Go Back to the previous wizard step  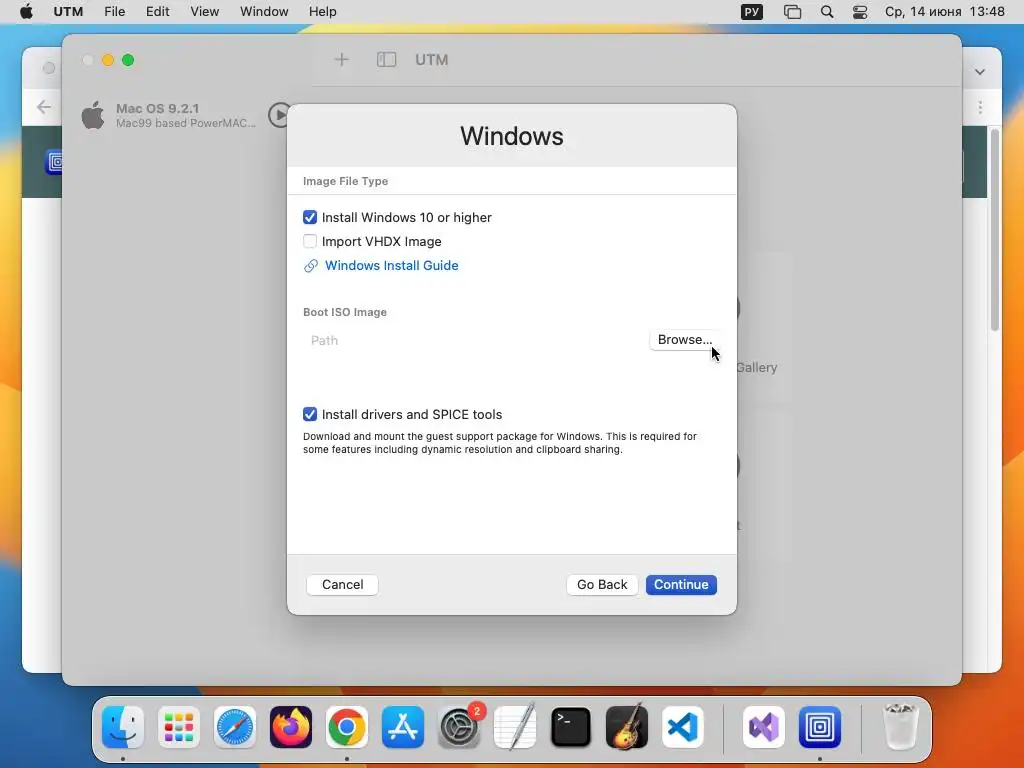click(601, 584)
